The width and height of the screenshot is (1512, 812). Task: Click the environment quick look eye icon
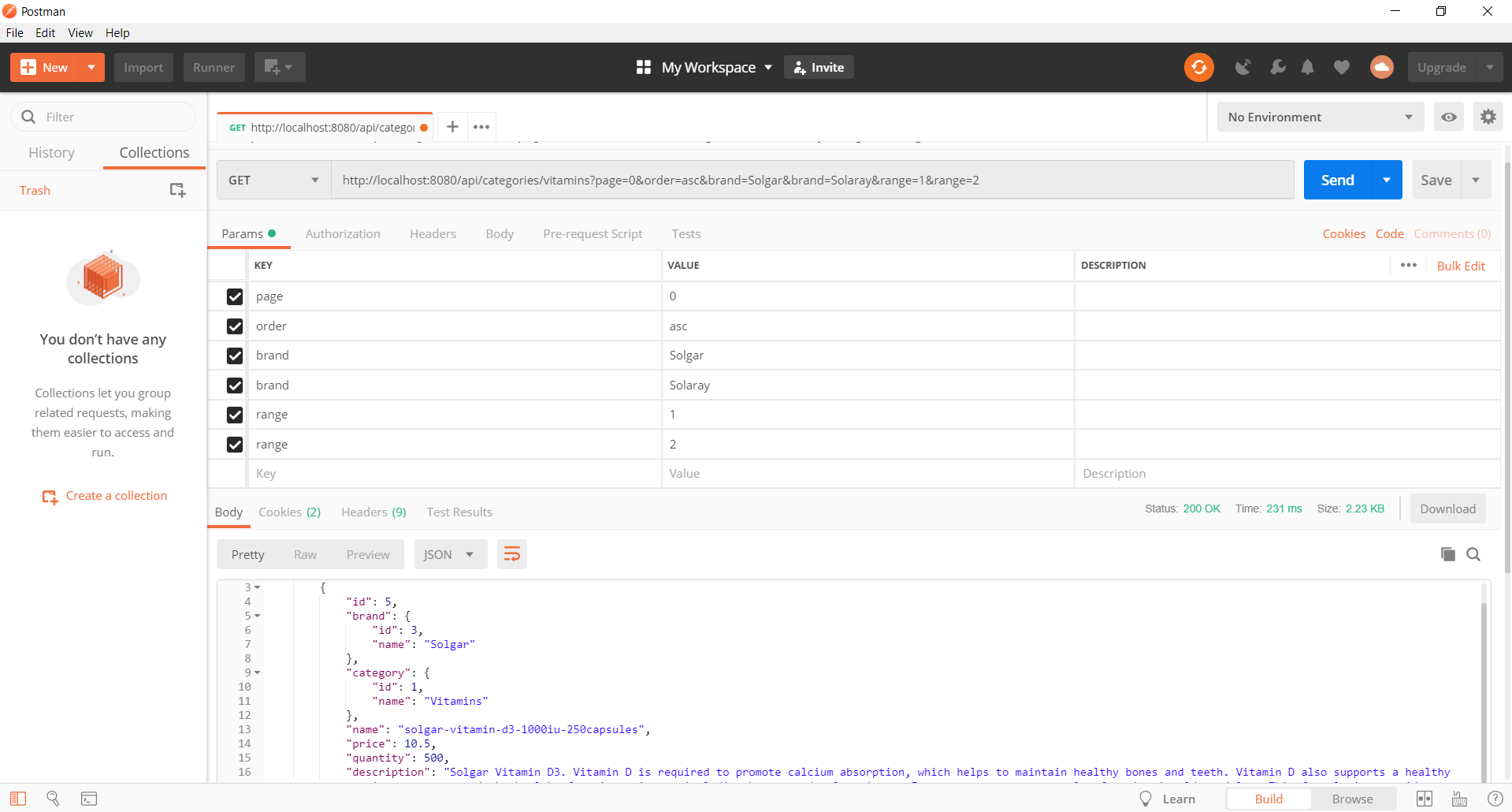point(1448,117)
